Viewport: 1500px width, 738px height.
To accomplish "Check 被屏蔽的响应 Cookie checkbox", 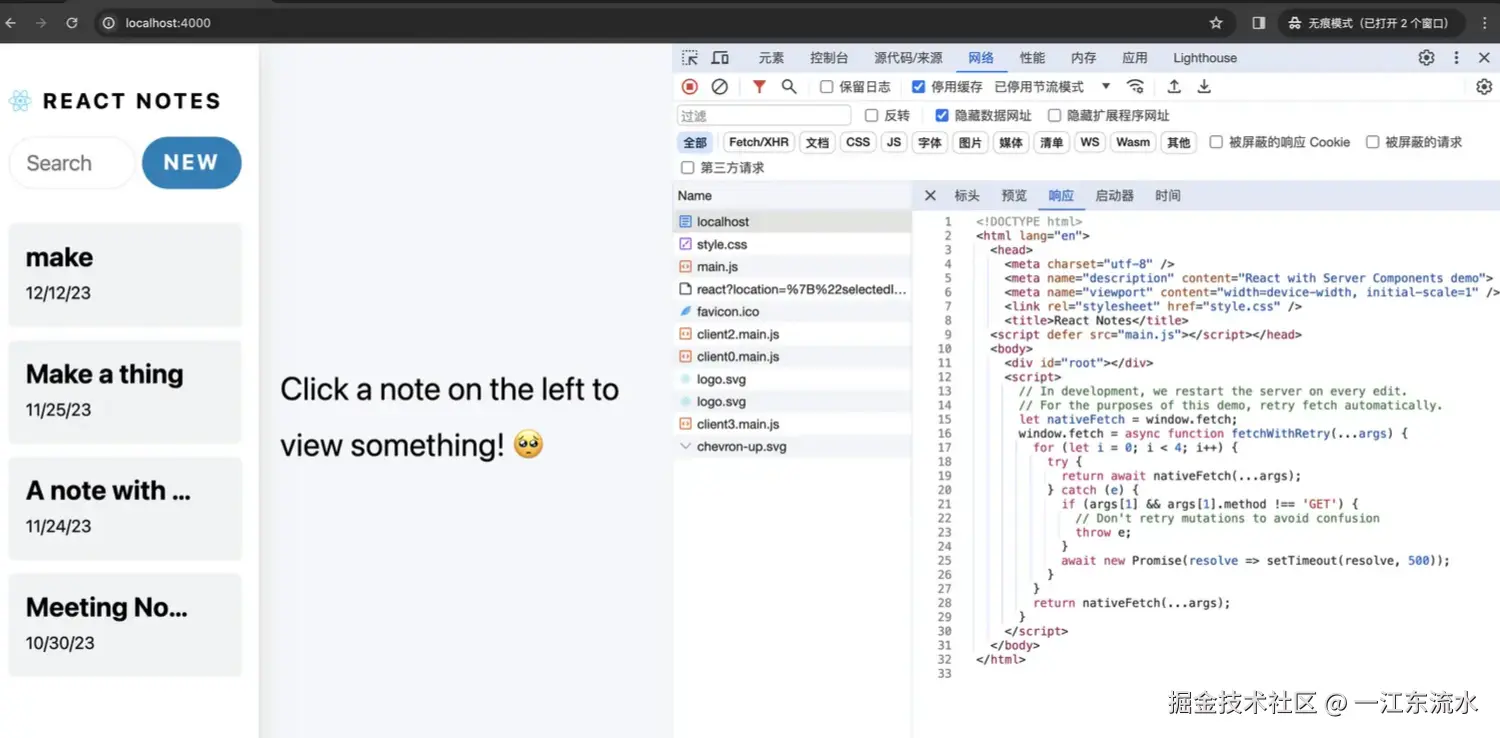I will [x=1216, y=142].
